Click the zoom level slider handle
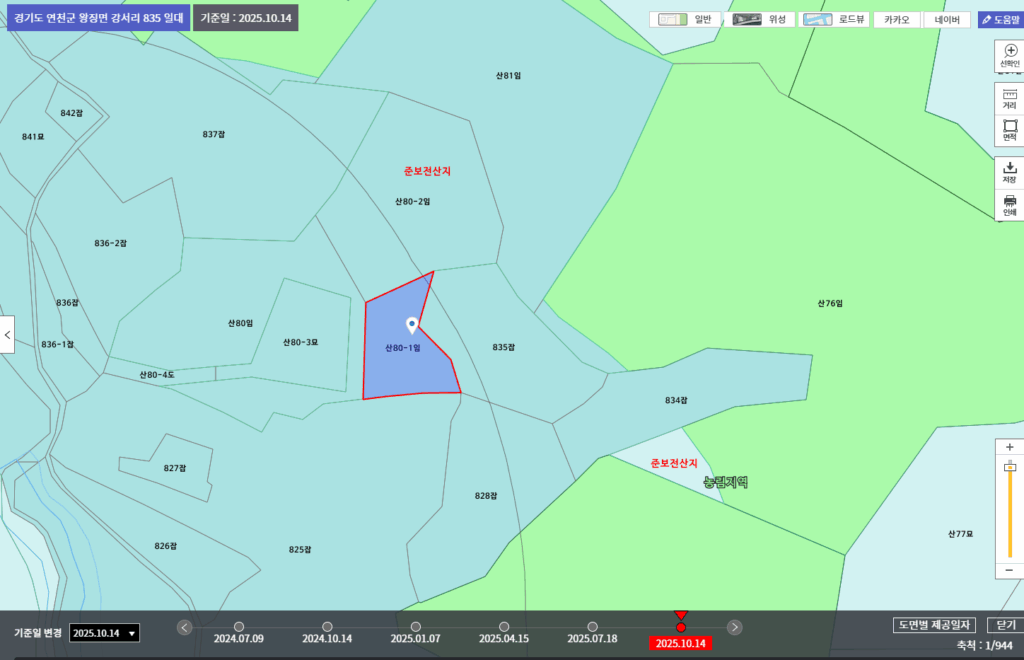Image resolution: width=1024 pixels, height=660 pixels. click(1009, 467)
